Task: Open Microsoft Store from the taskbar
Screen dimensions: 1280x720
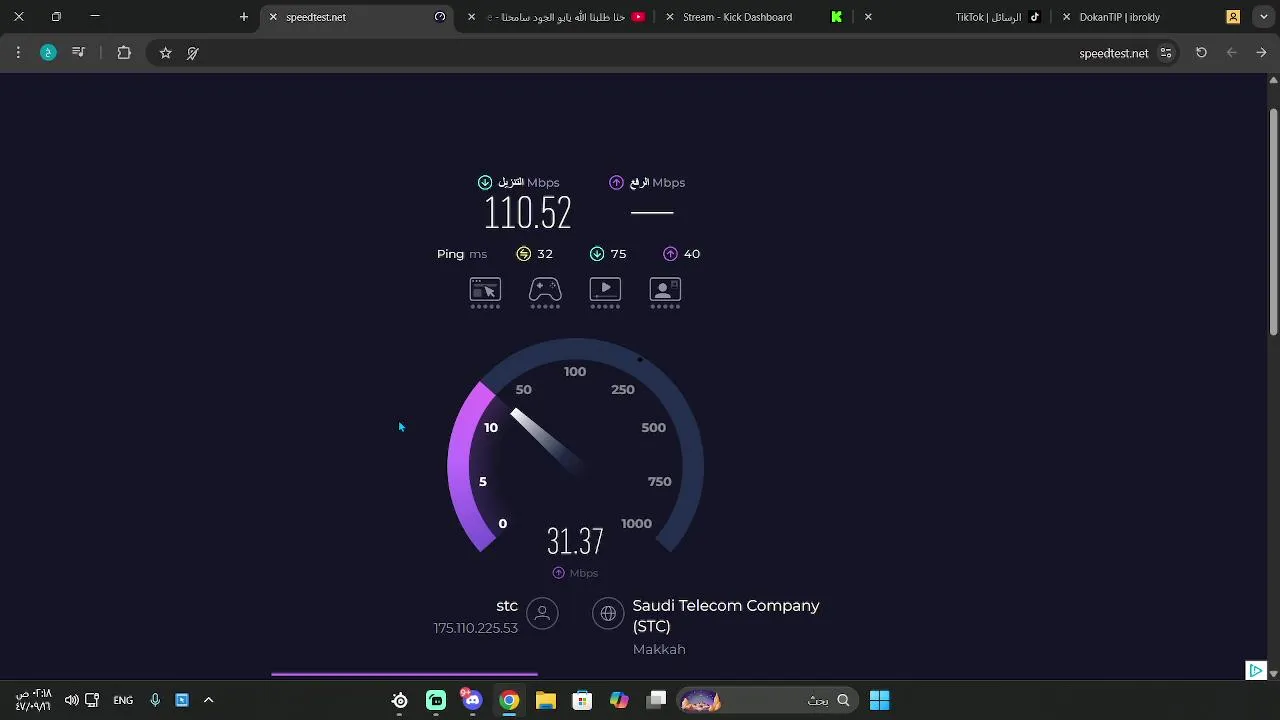Action: coord(582,700)
